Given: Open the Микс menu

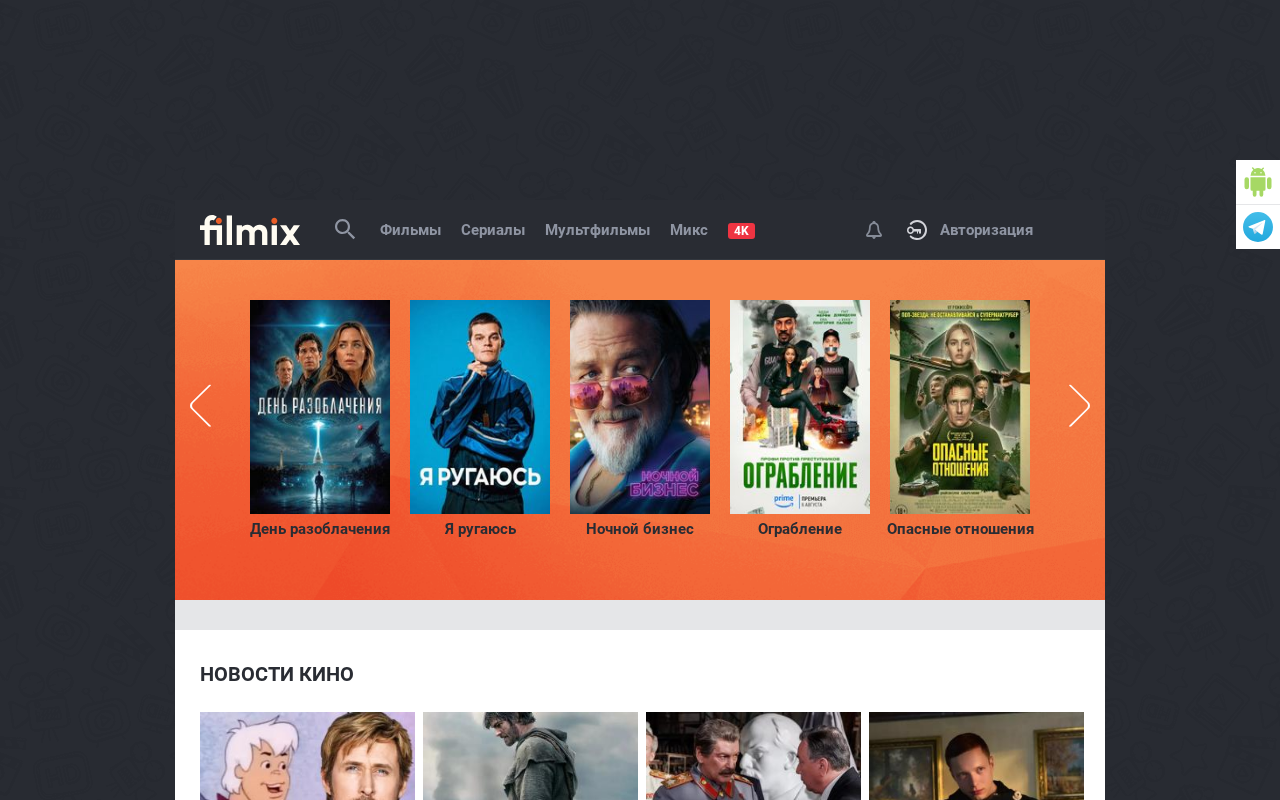Looking at the screenshot, I should click(689, 230).
